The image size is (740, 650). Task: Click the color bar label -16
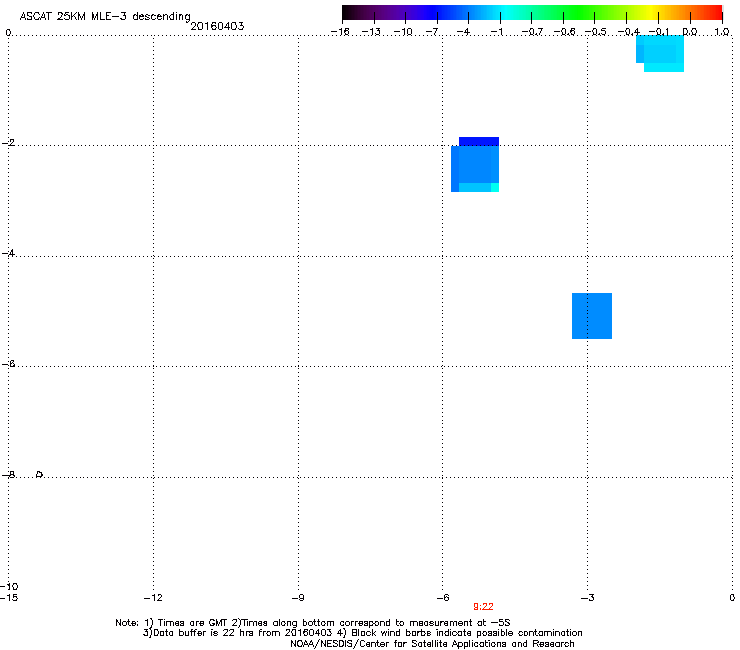tap(340, 32)
